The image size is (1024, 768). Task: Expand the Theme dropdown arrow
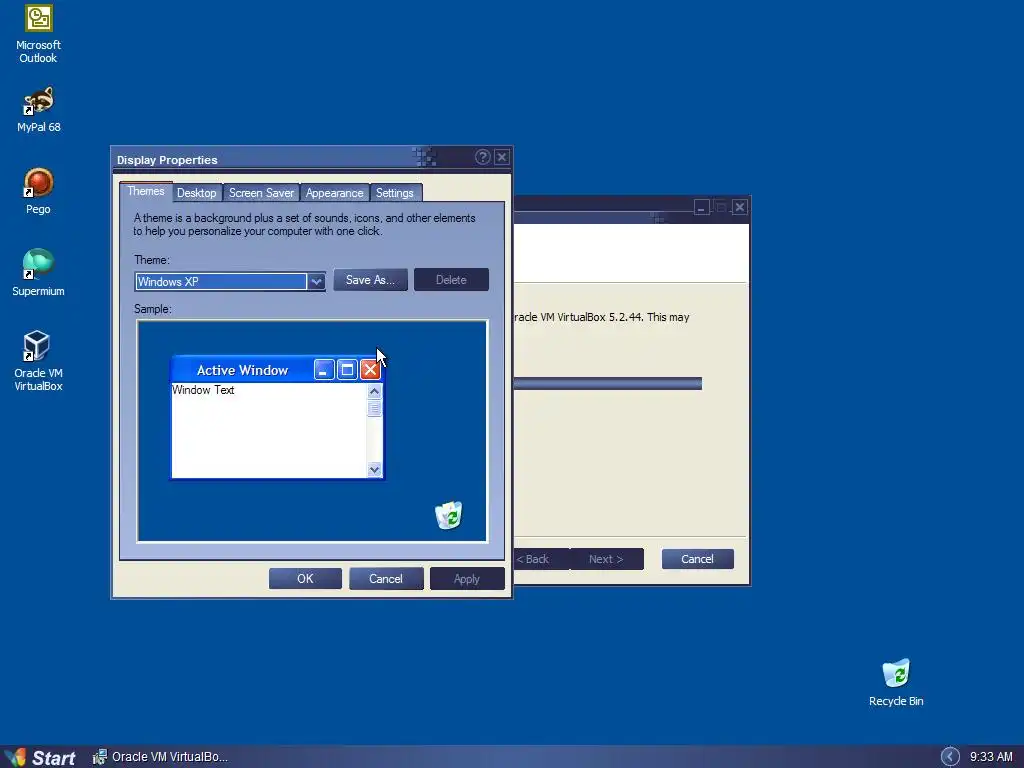(316, 281)
